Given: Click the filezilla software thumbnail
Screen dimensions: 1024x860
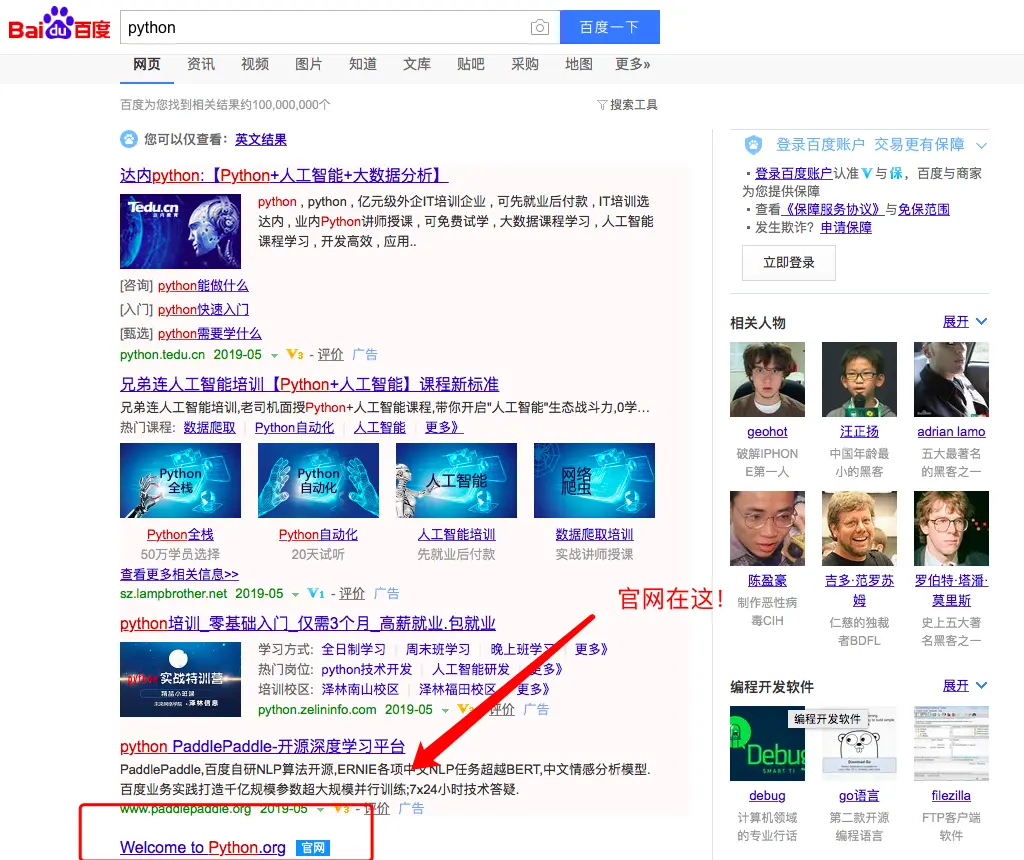Looking at the screenshot, I should click(952, 744).
